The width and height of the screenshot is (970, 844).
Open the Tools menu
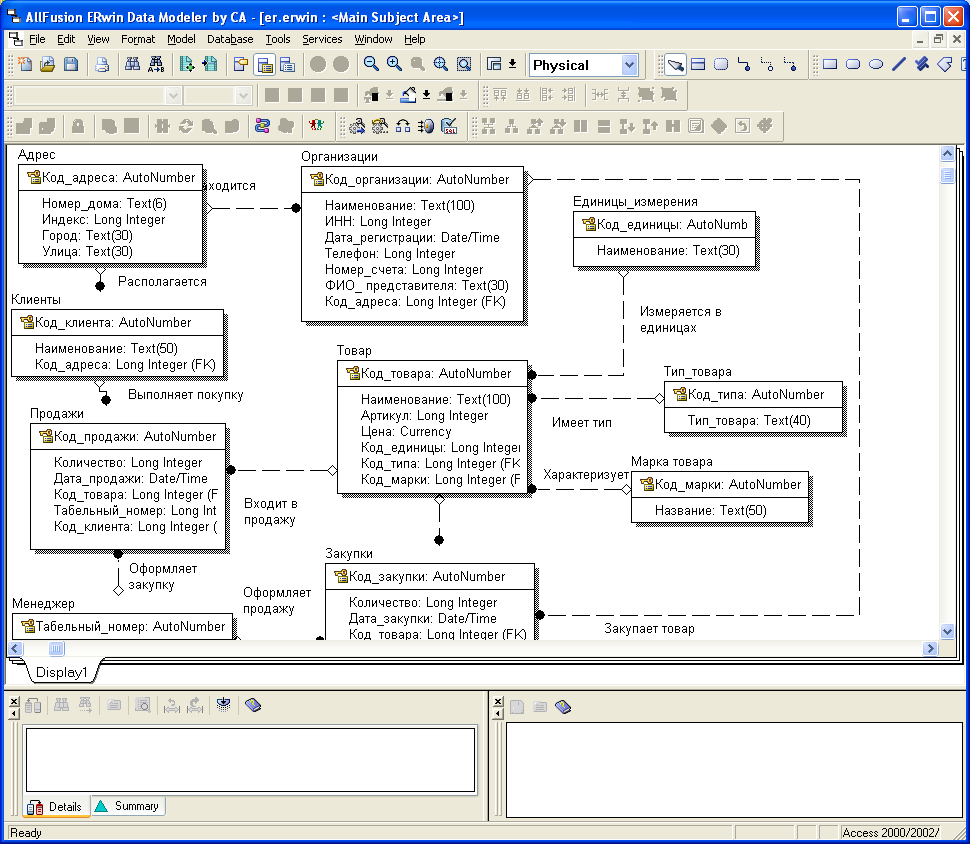278,39
